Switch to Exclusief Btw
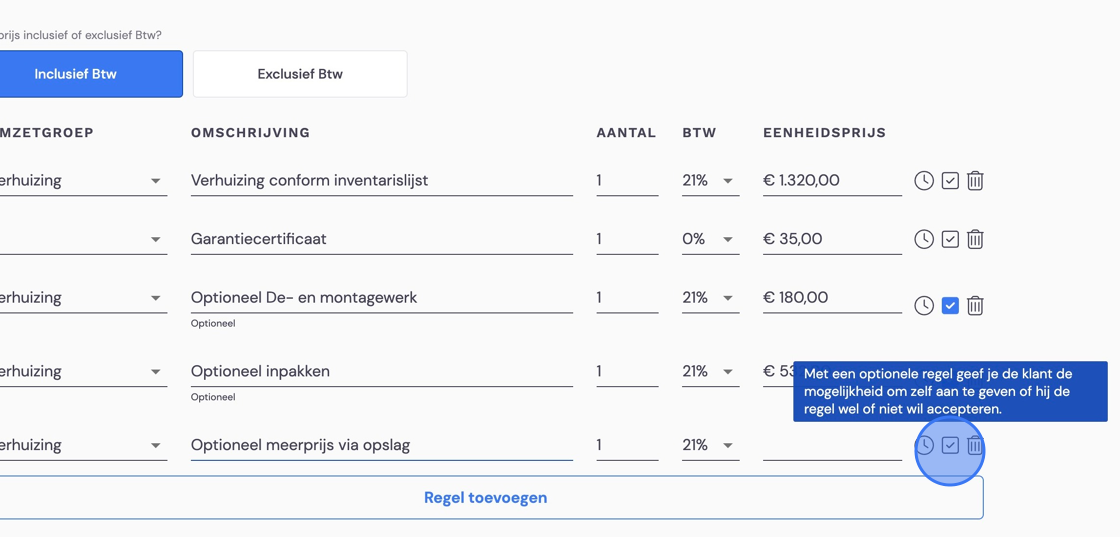 300,74
